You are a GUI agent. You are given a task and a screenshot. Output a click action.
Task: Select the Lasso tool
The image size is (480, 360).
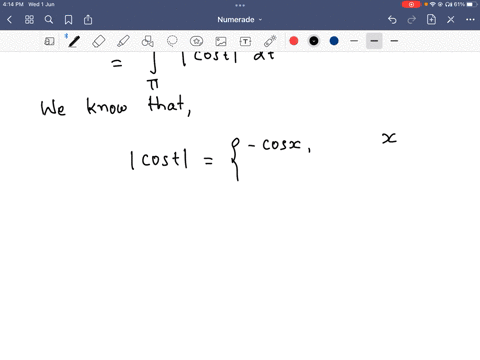pos(172,41)
